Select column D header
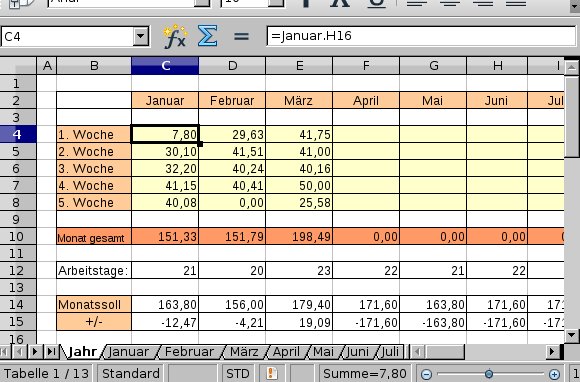Viewport: 580px width, 382px height. (x=232, y=66)
